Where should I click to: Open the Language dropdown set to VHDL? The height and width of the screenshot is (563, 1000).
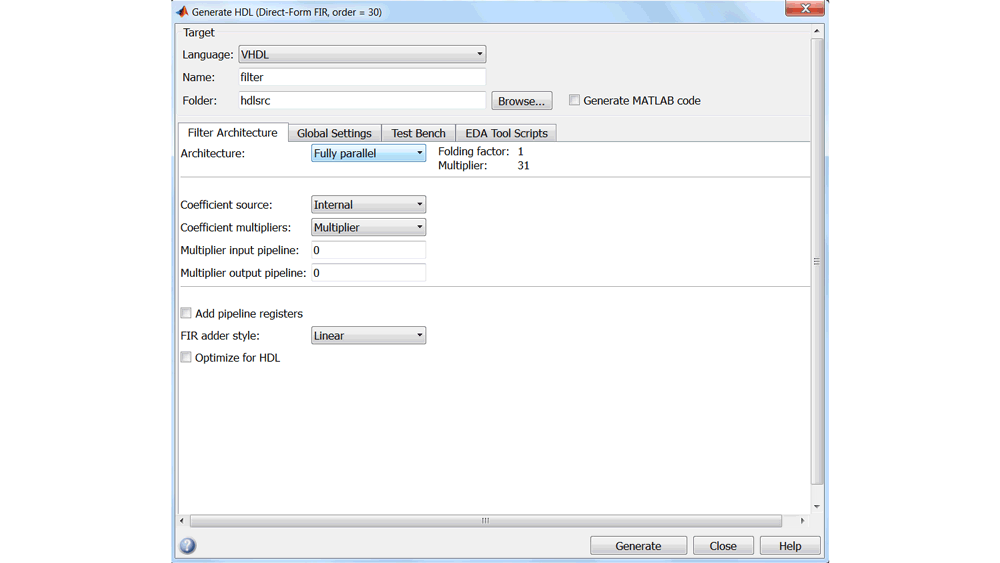pos(362,54)
